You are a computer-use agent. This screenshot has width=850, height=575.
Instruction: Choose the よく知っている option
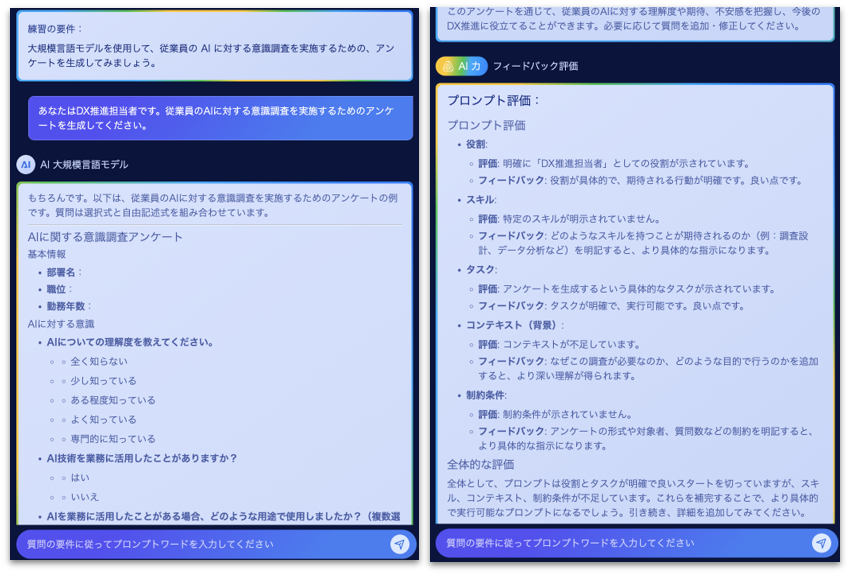103,419
